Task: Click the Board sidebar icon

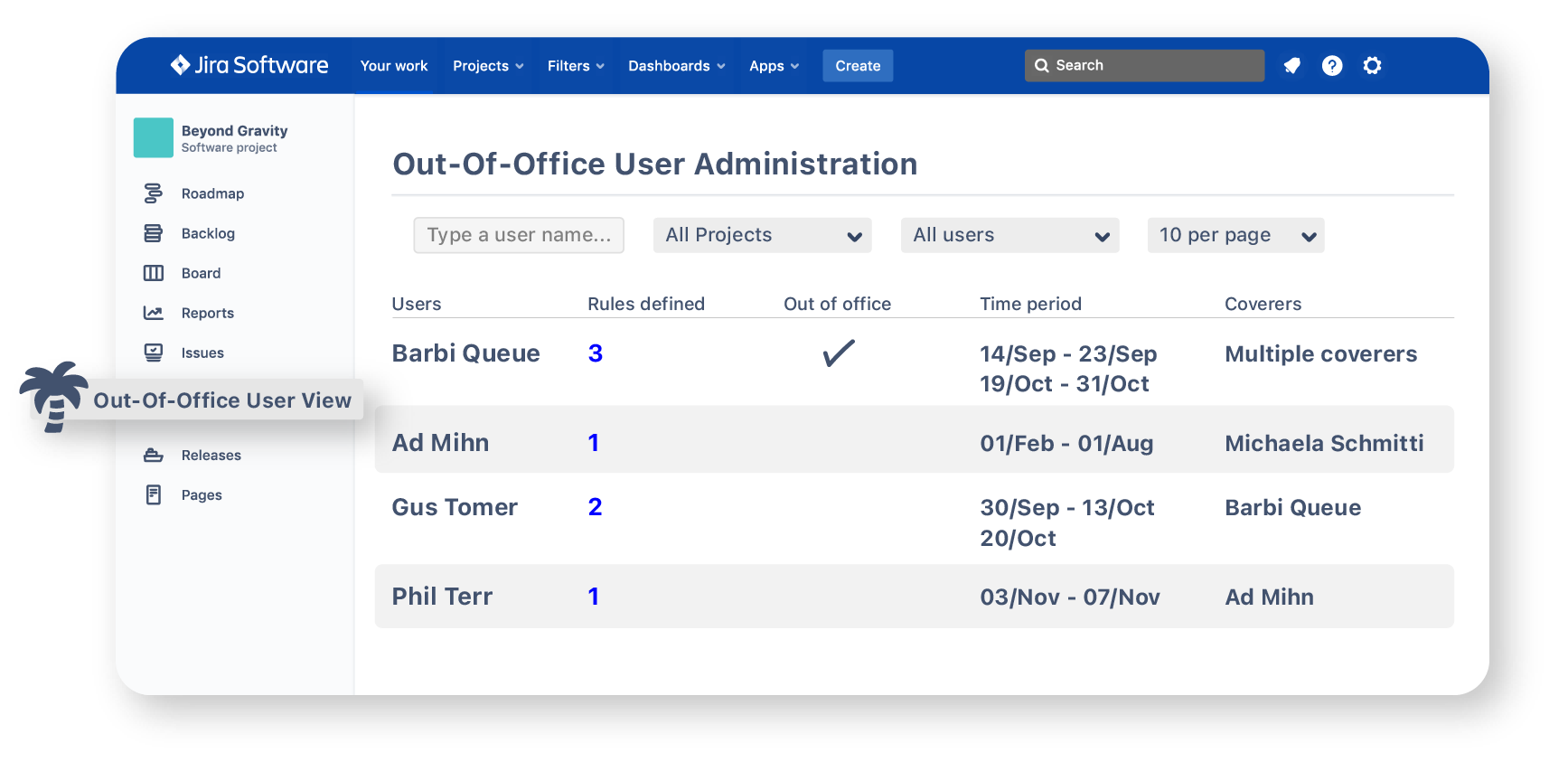Action: (154, 273)
